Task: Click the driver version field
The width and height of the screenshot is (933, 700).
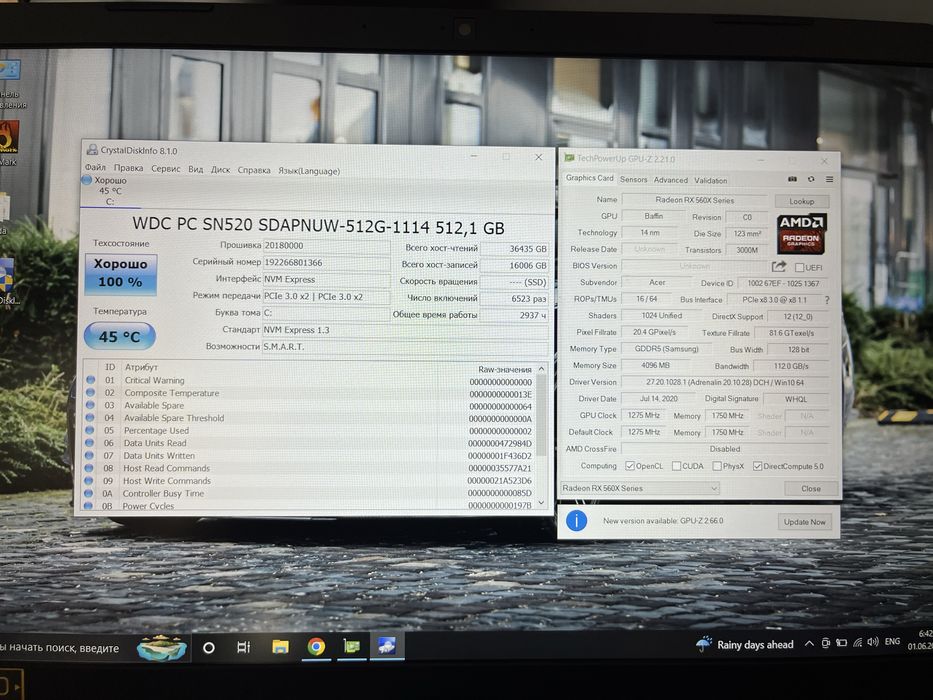Action: 725,382
